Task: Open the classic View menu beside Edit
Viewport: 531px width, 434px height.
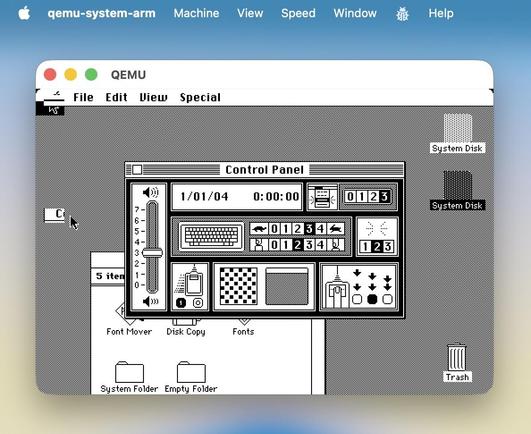Action: [x=153, y=97]
